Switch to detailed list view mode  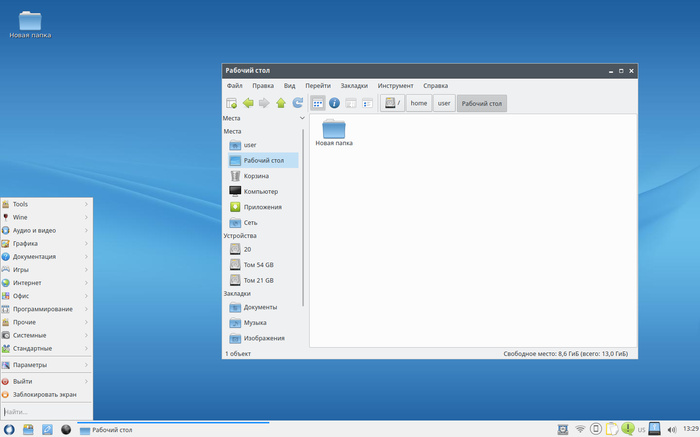367,103
